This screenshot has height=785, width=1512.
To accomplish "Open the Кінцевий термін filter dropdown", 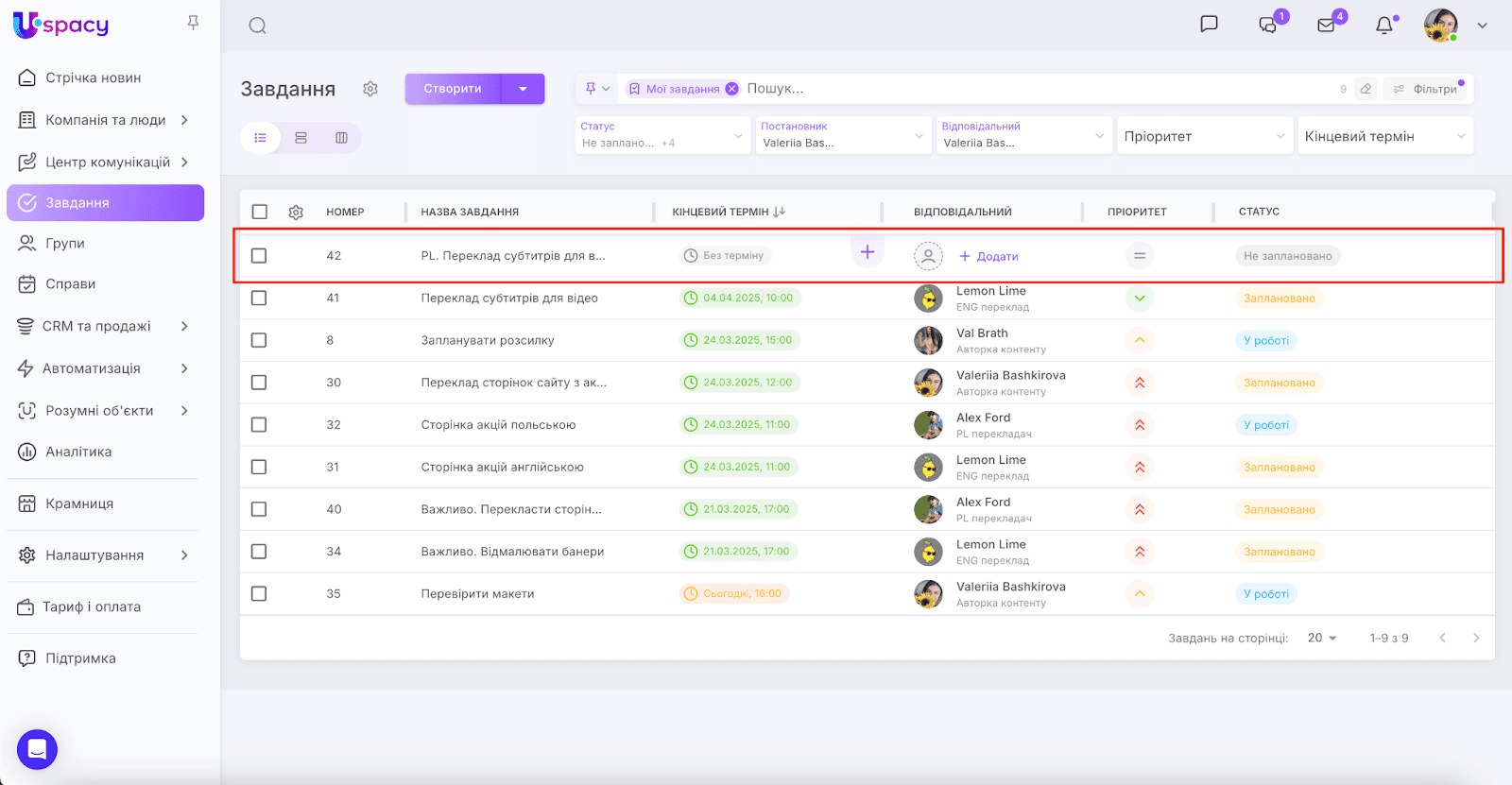I will pos(1384,136).
